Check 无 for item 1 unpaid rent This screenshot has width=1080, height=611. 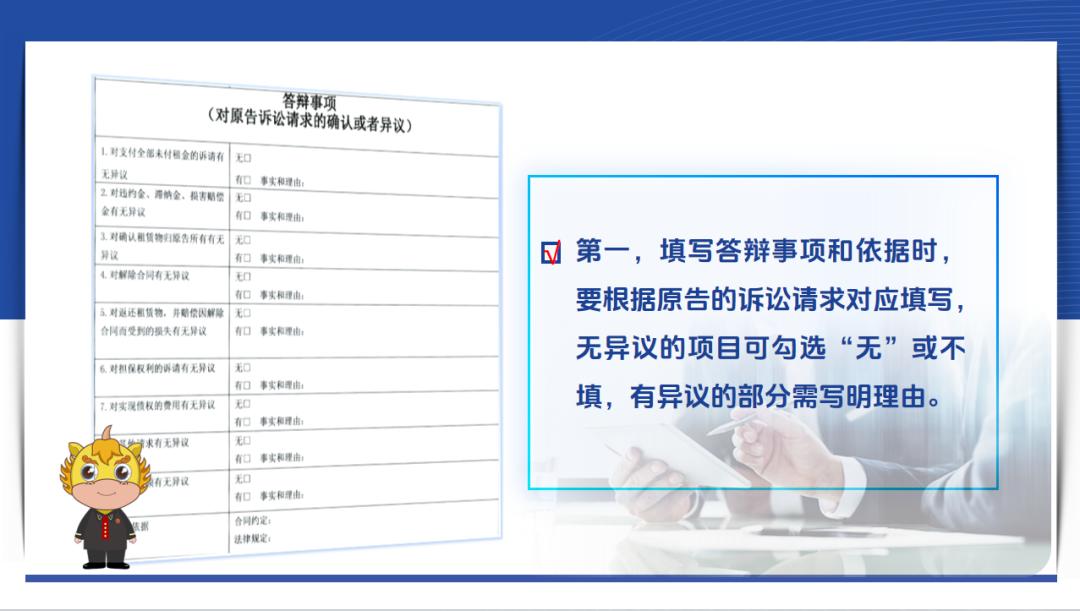[247, 159]
